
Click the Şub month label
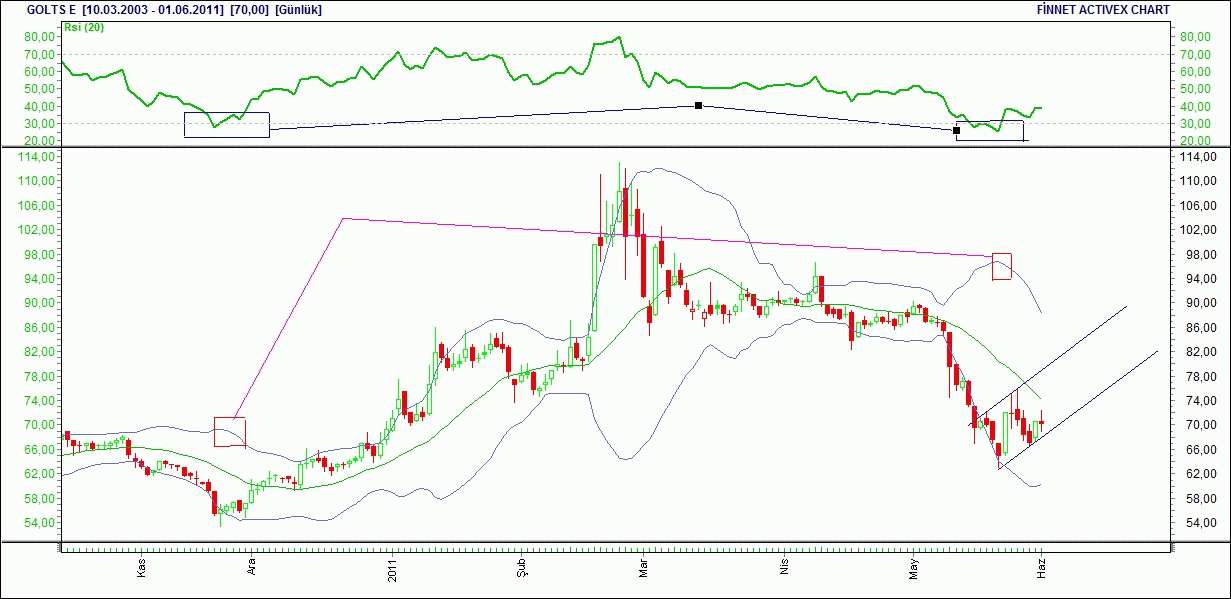[x=520, y=568]
